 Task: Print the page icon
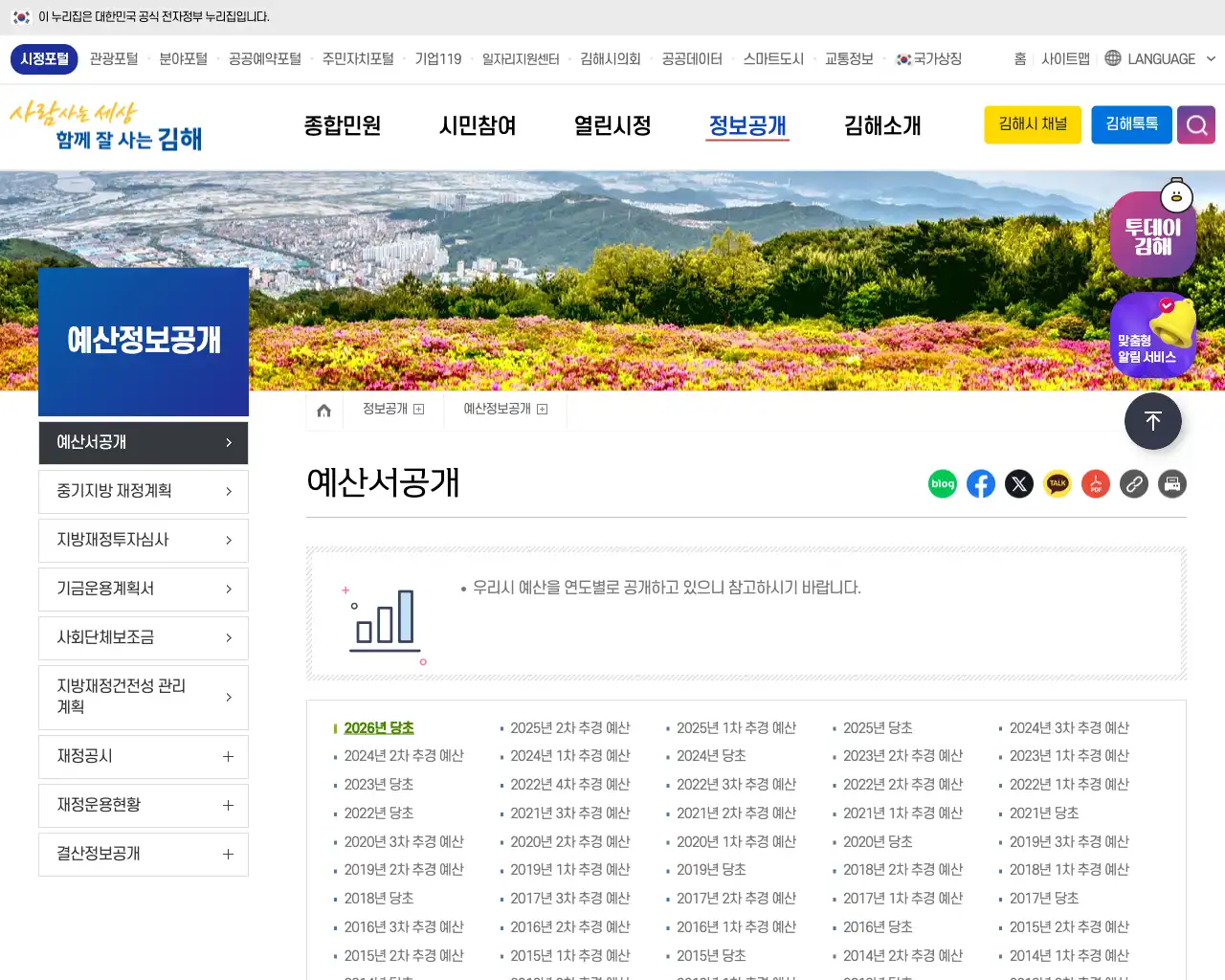coord(1172,484)
